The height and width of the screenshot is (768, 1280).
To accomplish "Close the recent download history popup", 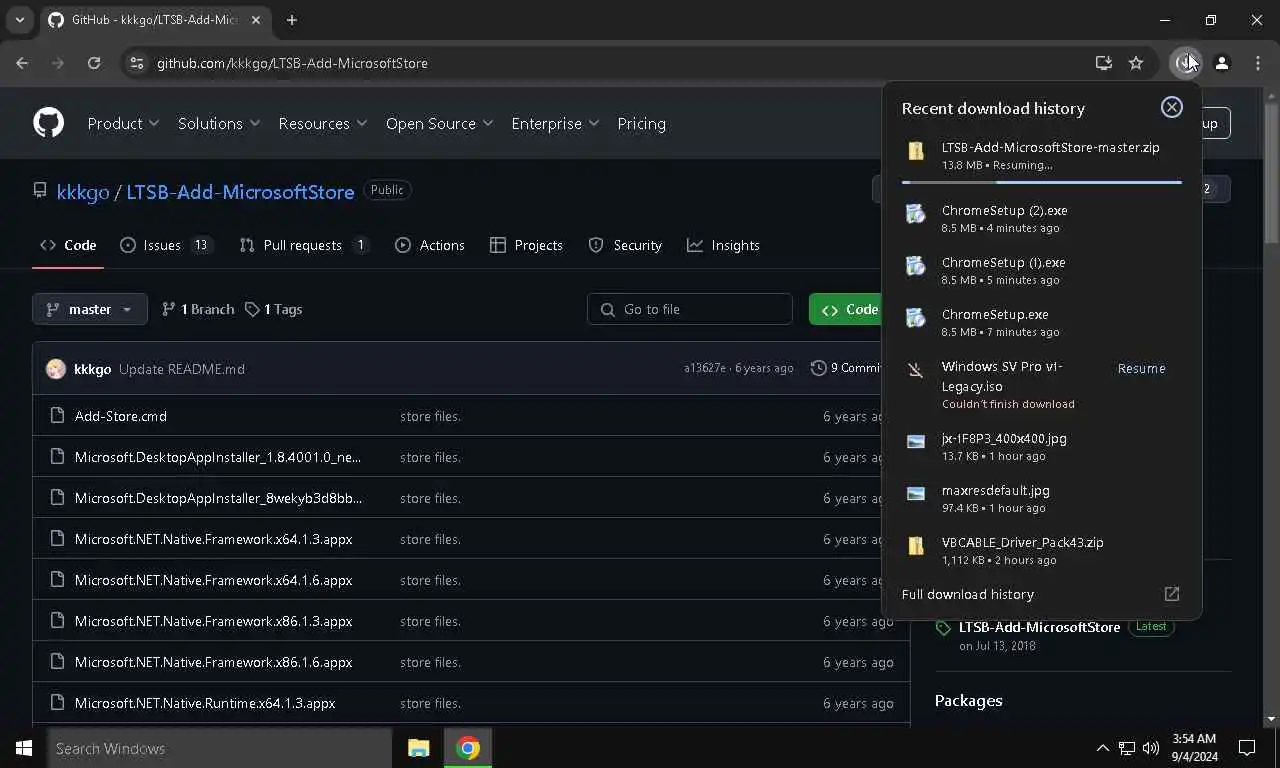I will (1172, 108).
